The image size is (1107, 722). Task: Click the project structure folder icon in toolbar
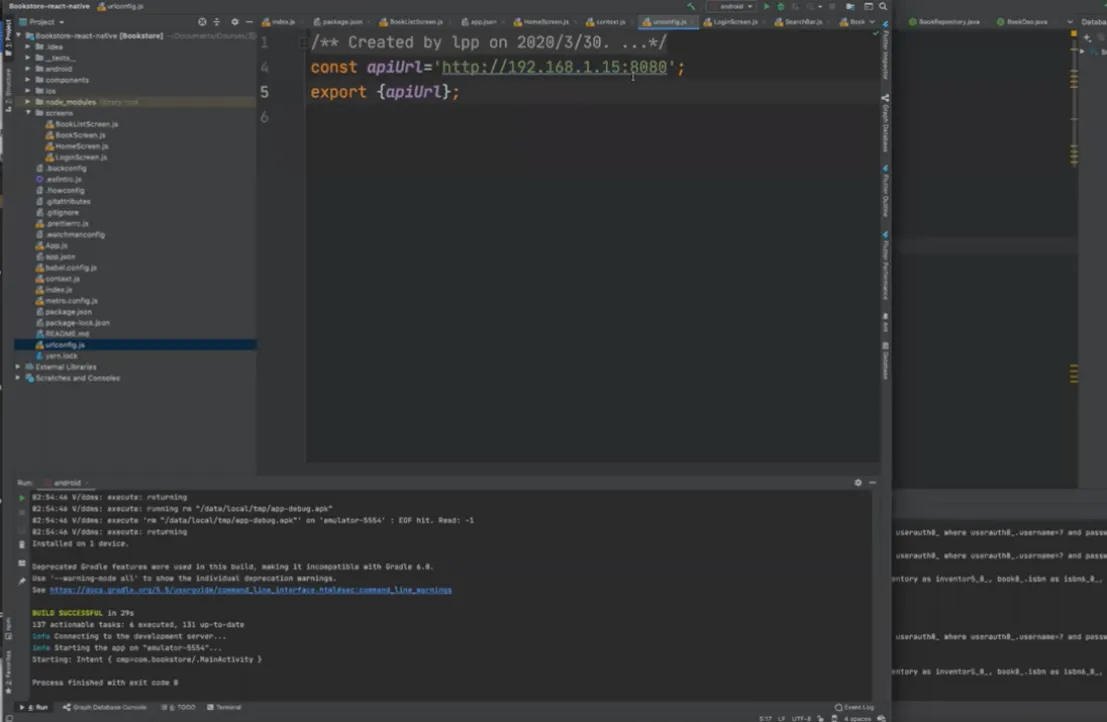850,6
